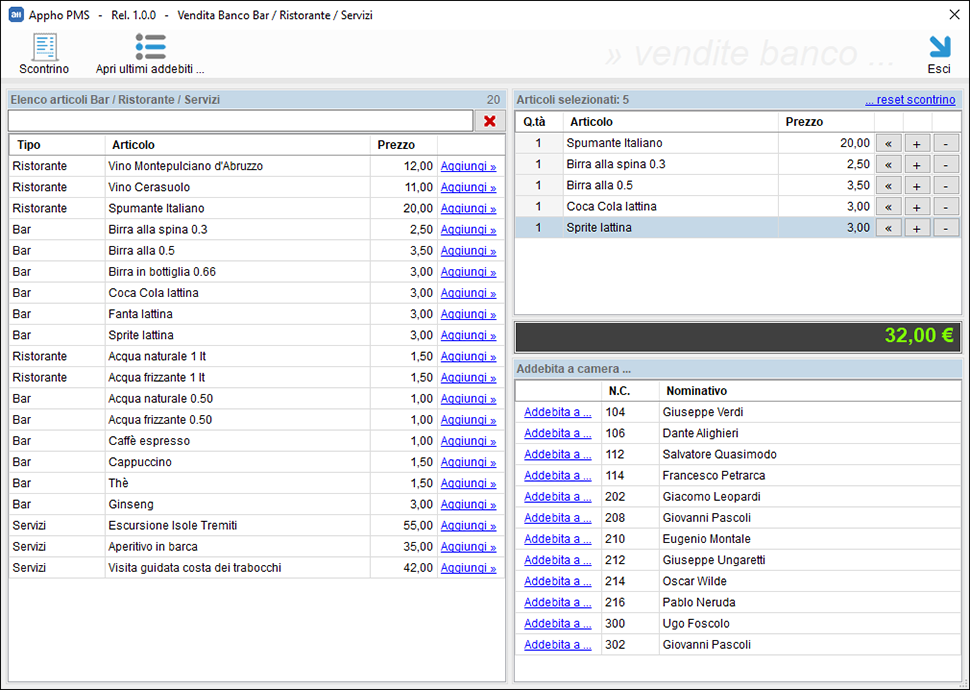Charge to room 216 Pablo Neruda
Viewport: 970px width, 690px height.
click(557, 602)
